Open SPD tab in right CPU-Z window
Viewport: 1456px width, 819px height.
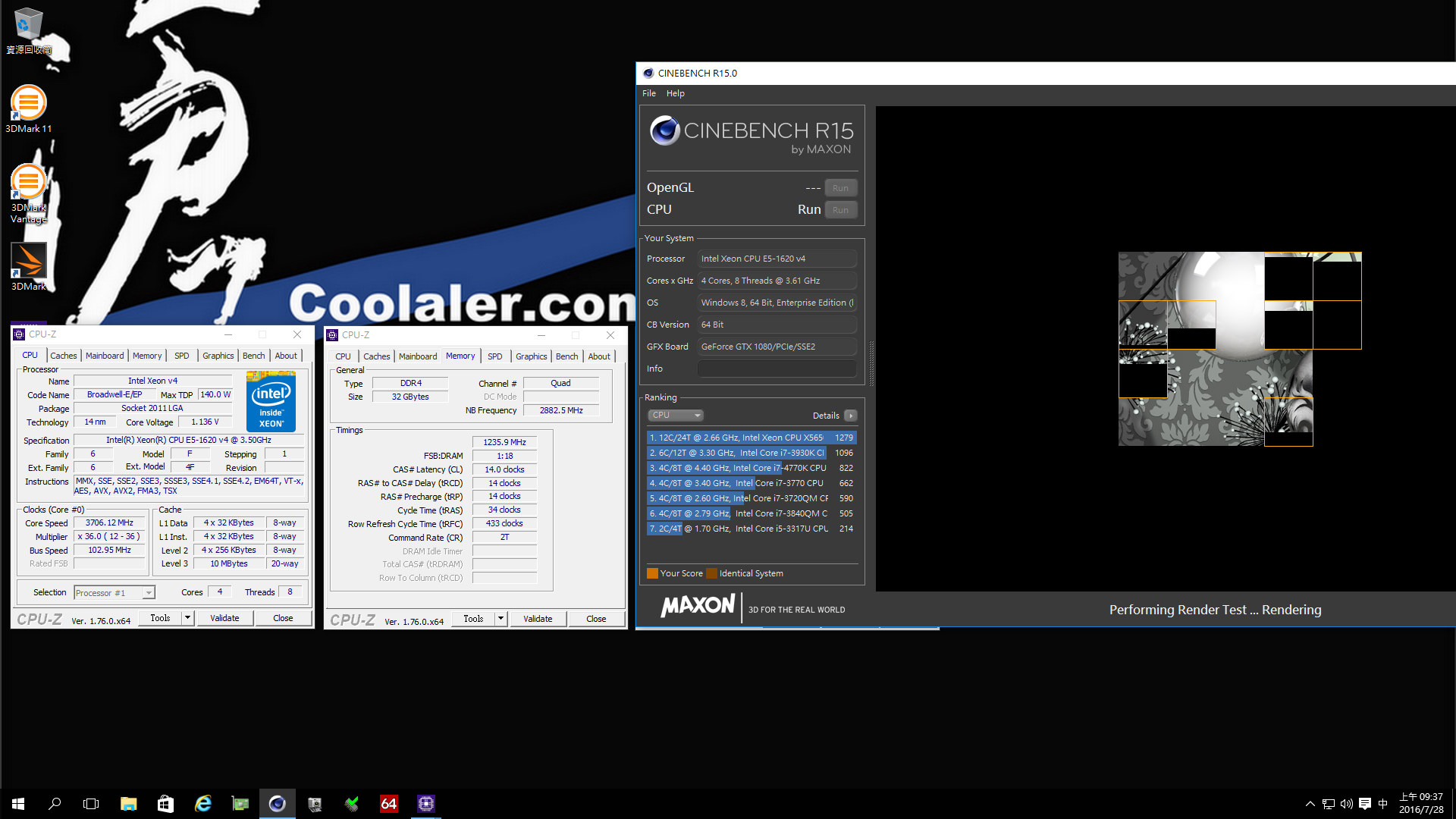pos(495,356)
